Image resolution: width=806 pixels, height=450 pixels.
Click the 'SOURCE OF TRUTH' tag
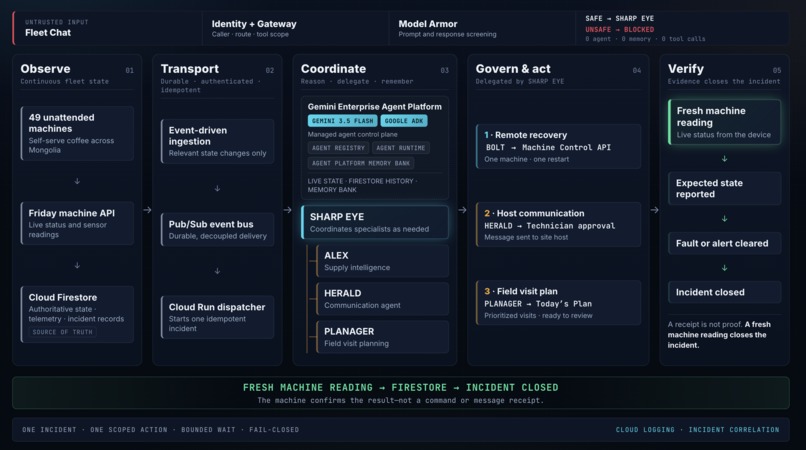tap(63, 332)
